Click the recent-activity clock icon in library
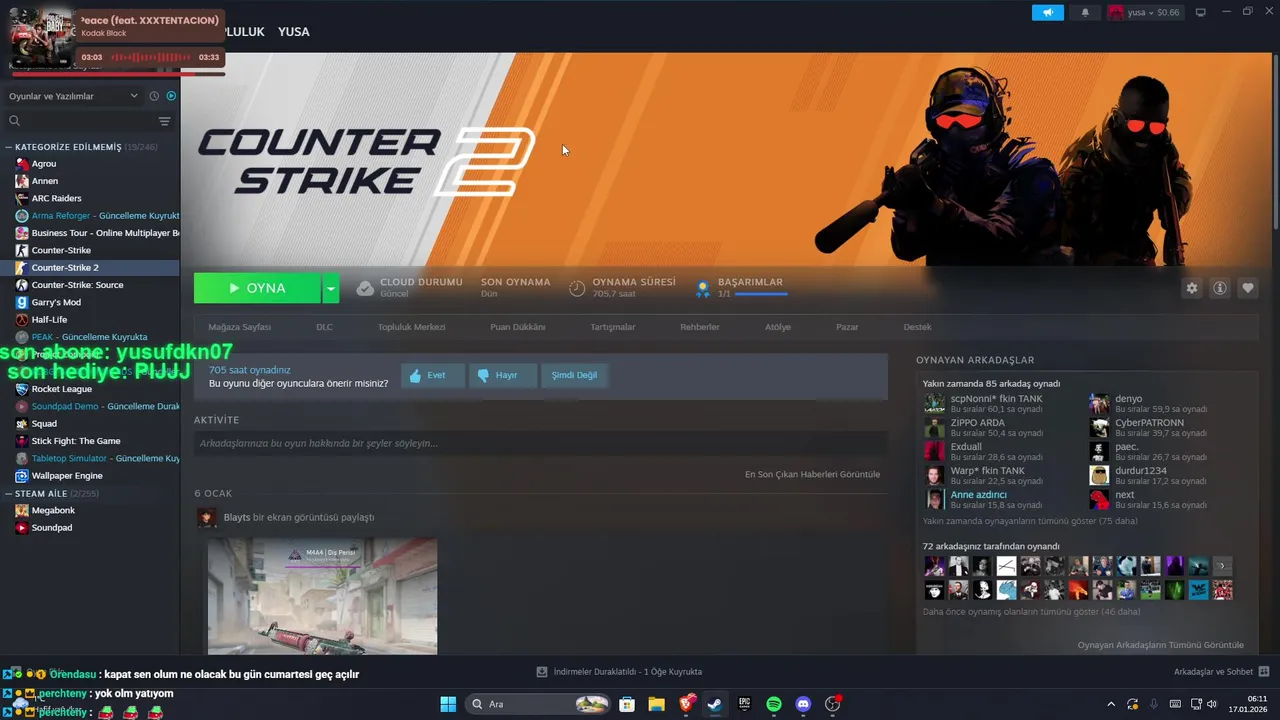Image resolution: width=1280 pixels, height=720 pixels. tap(154, 96)
